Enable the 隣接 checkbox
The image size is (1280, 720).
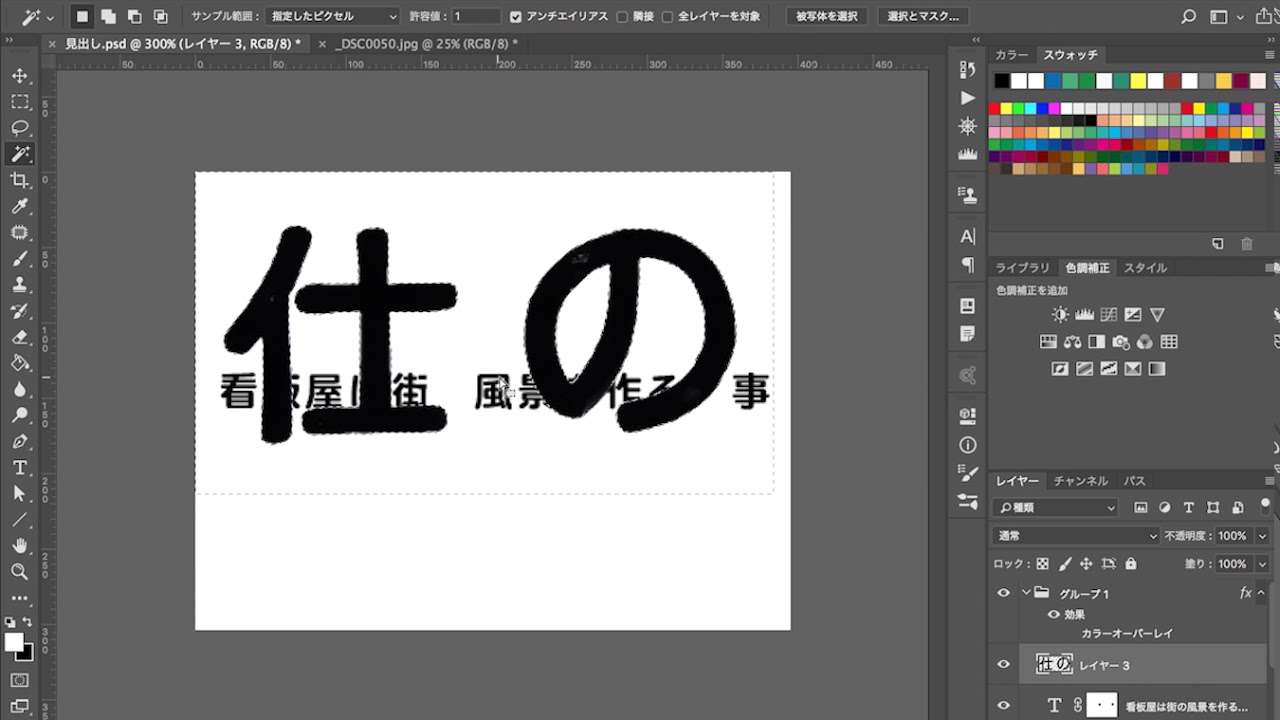623,17
